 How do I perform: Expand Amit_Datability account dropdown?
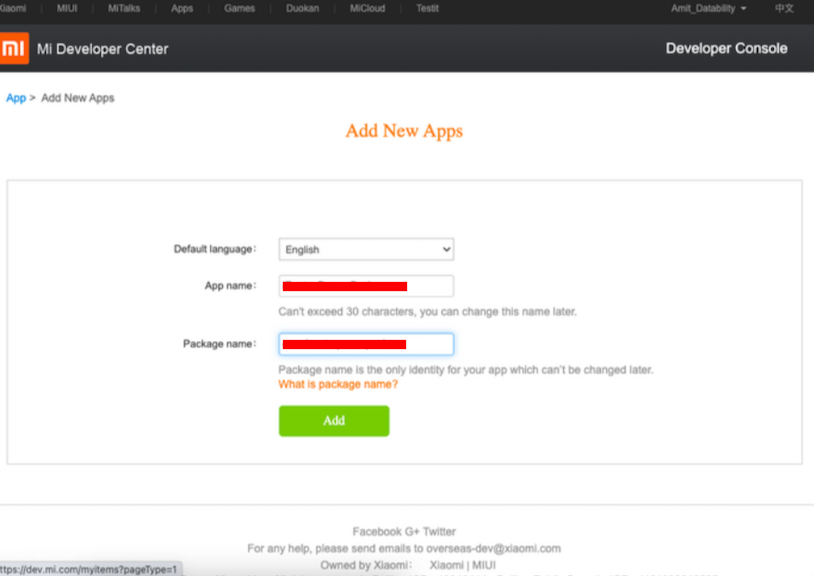[709, 8]
